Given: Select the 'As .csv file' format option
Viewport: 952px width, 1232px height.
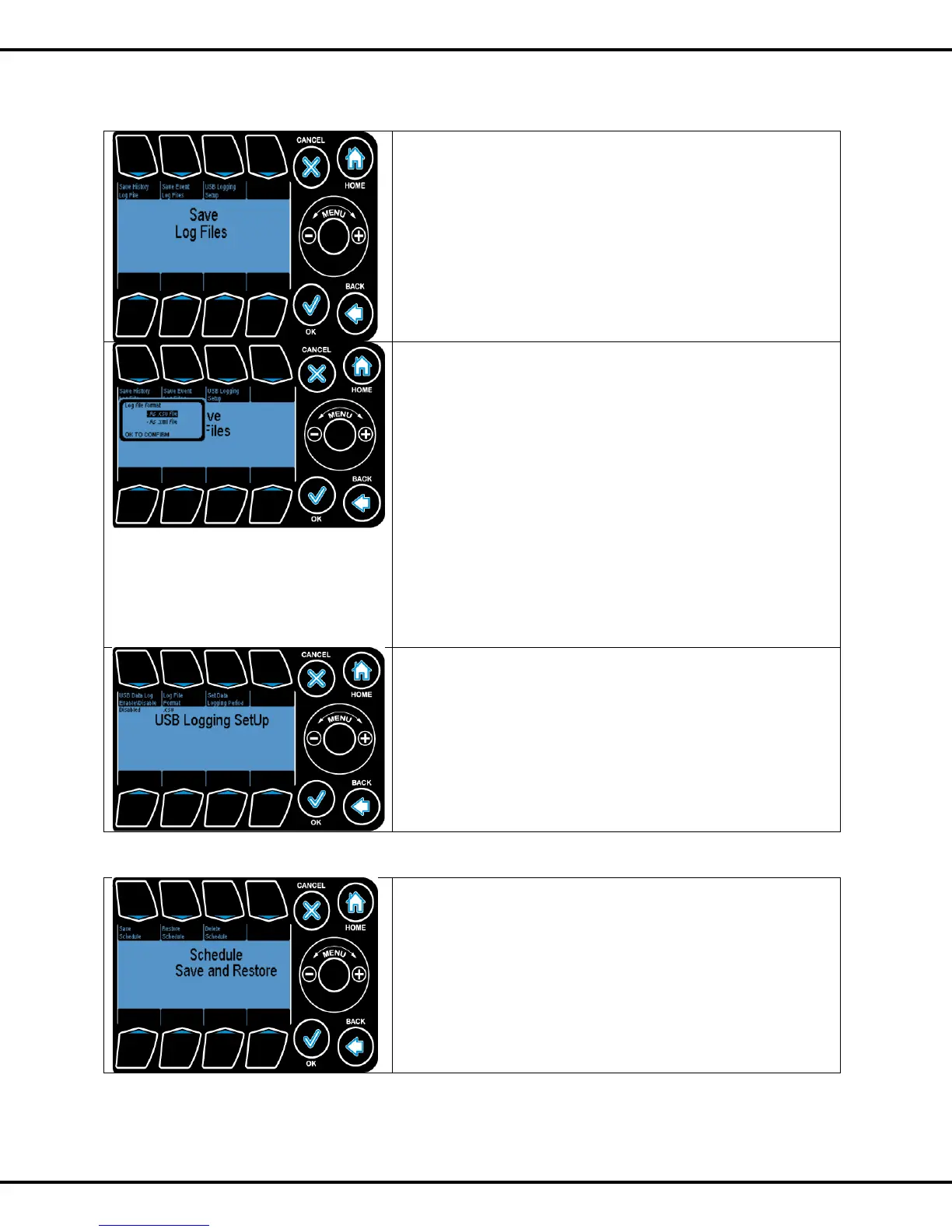Looking at the screenshot, I should 163,414.
